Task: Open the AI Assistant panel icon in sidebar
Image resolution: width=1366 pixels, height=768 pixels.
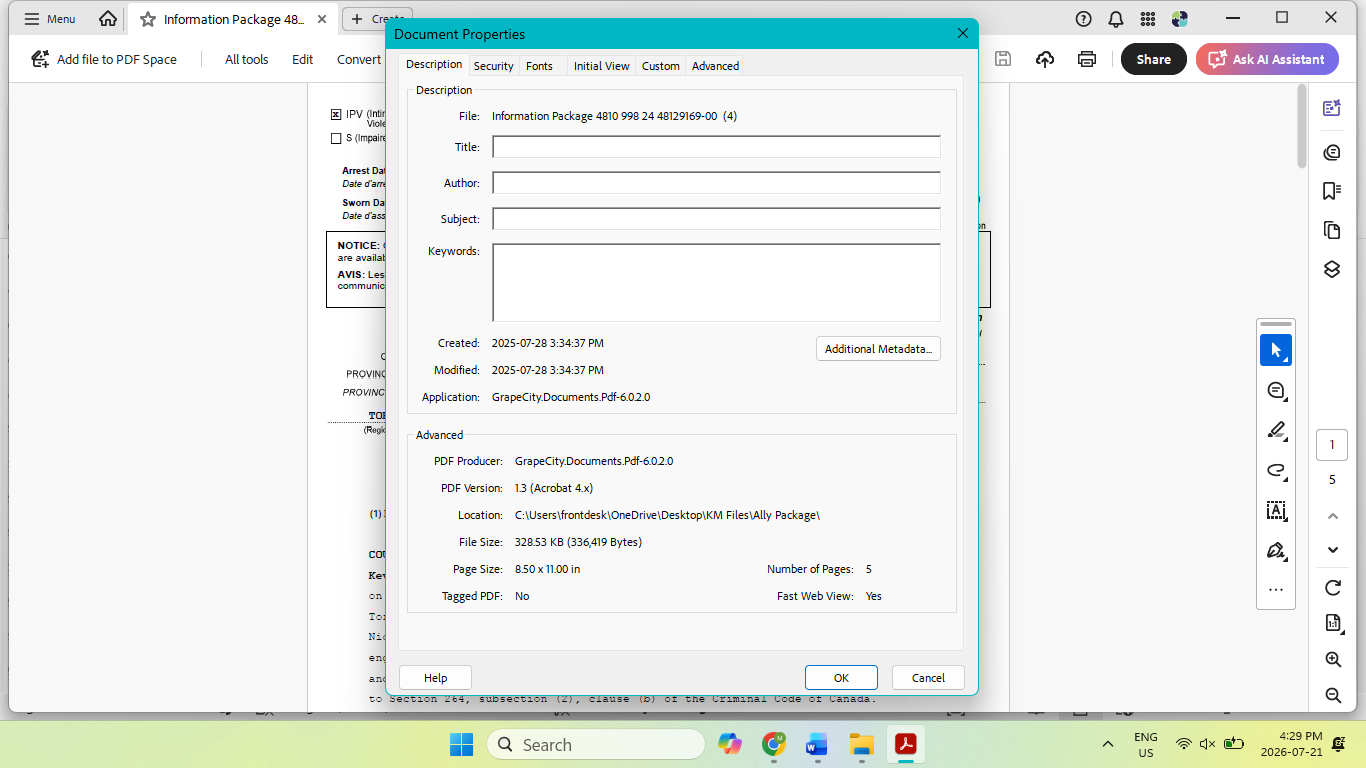Action: [1332, 108]
